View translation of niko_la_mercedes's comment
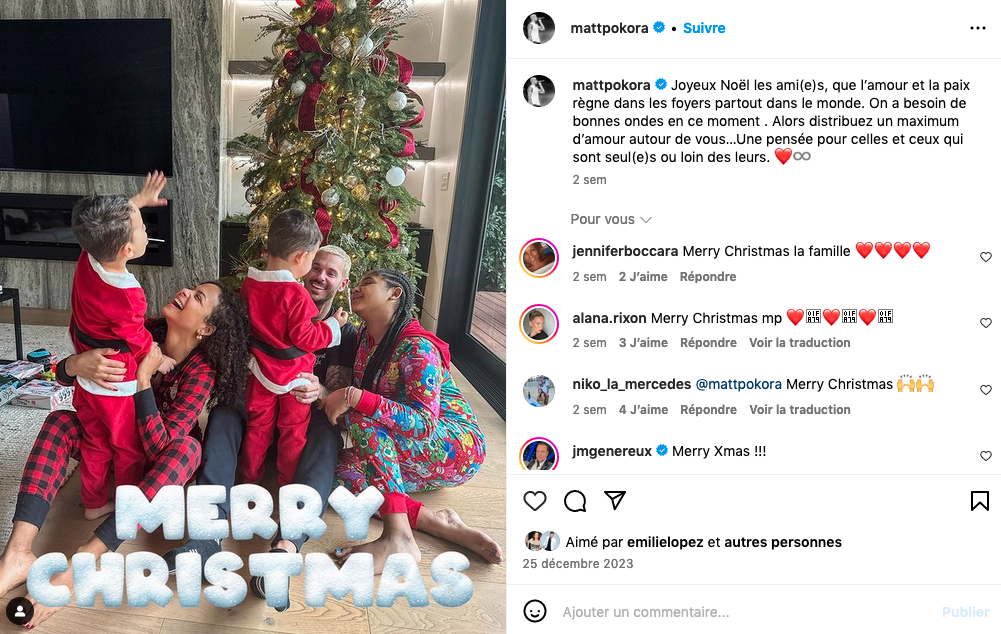 pos(799,410)
